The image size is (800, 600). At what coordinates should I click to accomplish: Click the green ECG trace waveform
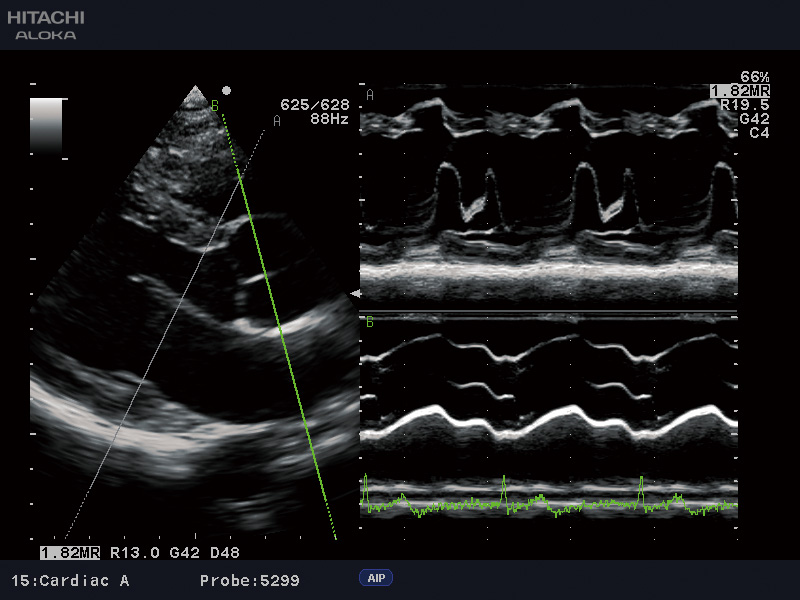tap(548, 501)
